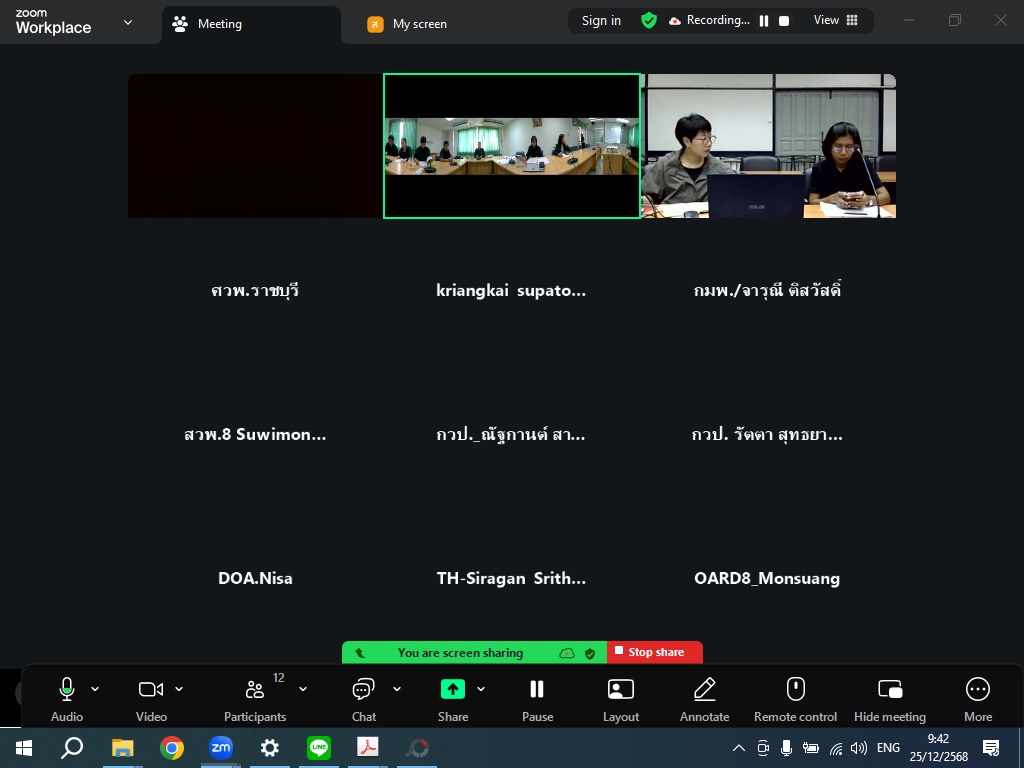Toggle the camera with Video button

coord(151,690)
